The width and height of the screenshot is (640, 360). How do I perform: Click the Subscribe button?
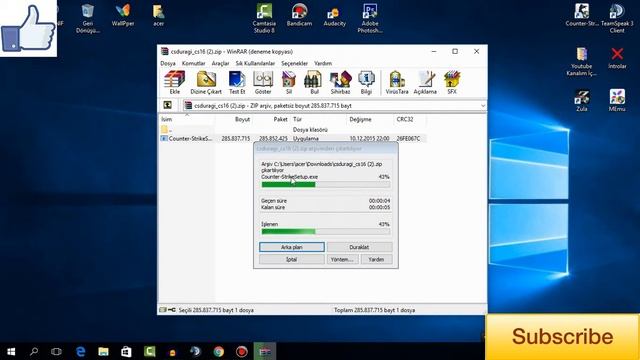click(x=562, y=337)
